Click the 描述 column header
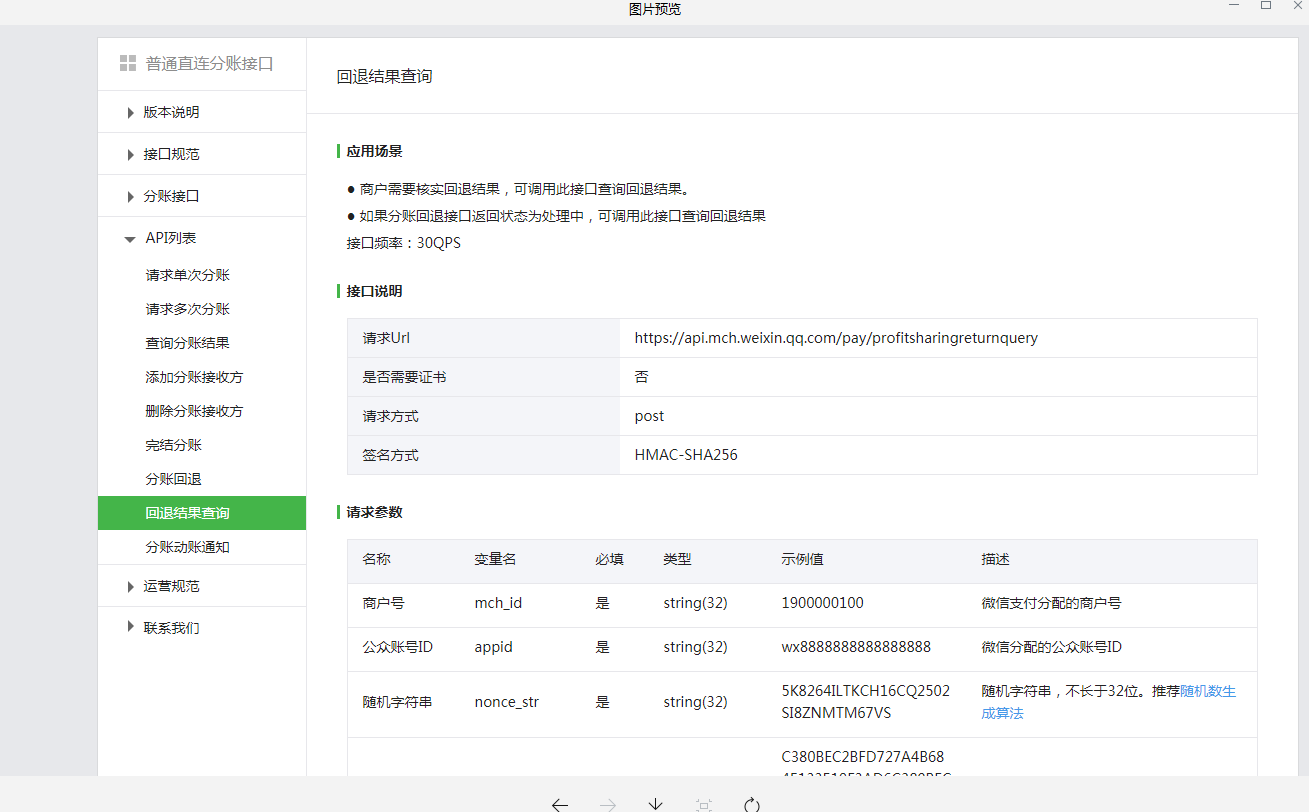This screenshot has width=1309, height=812. [995, 560]
